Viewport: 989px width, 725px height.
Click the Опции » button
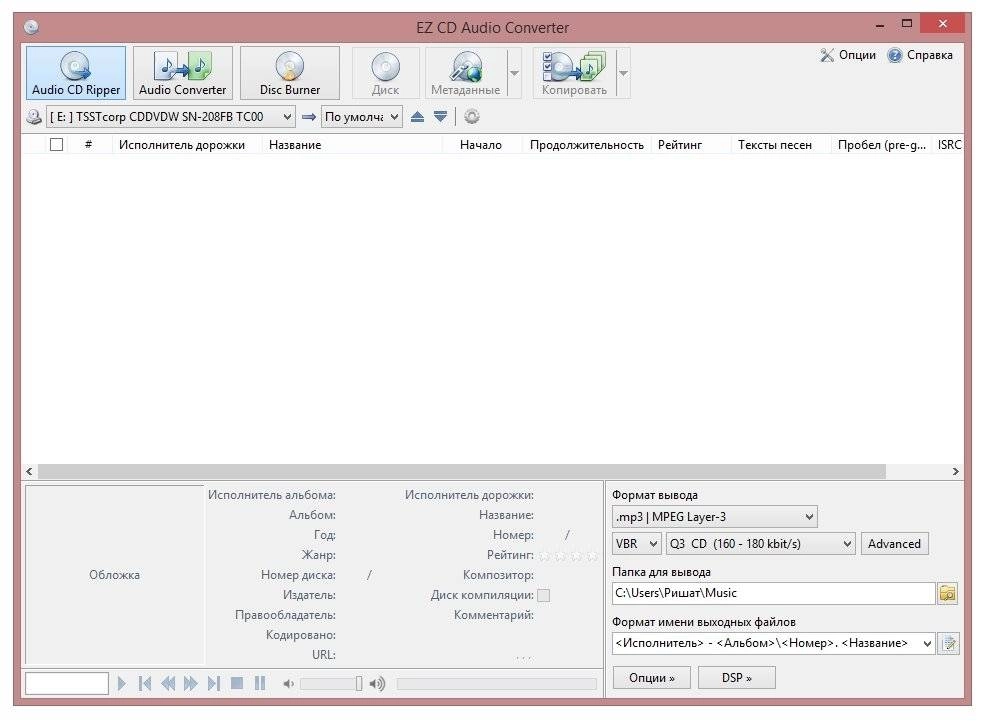[652, 678]
